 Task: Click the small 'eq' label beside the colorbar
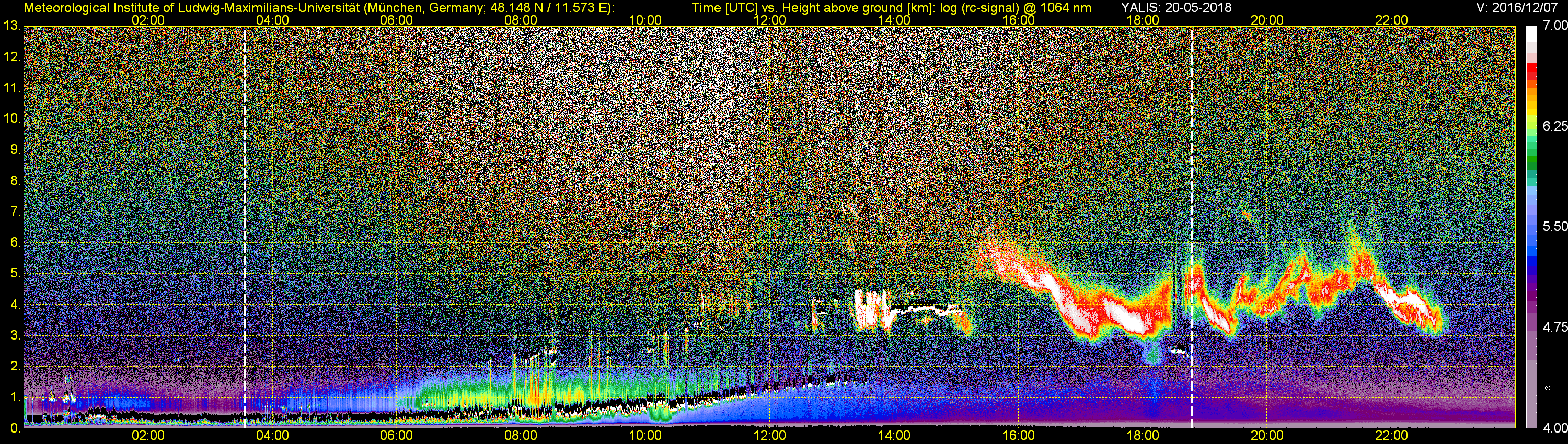(x=1548, y=388)
